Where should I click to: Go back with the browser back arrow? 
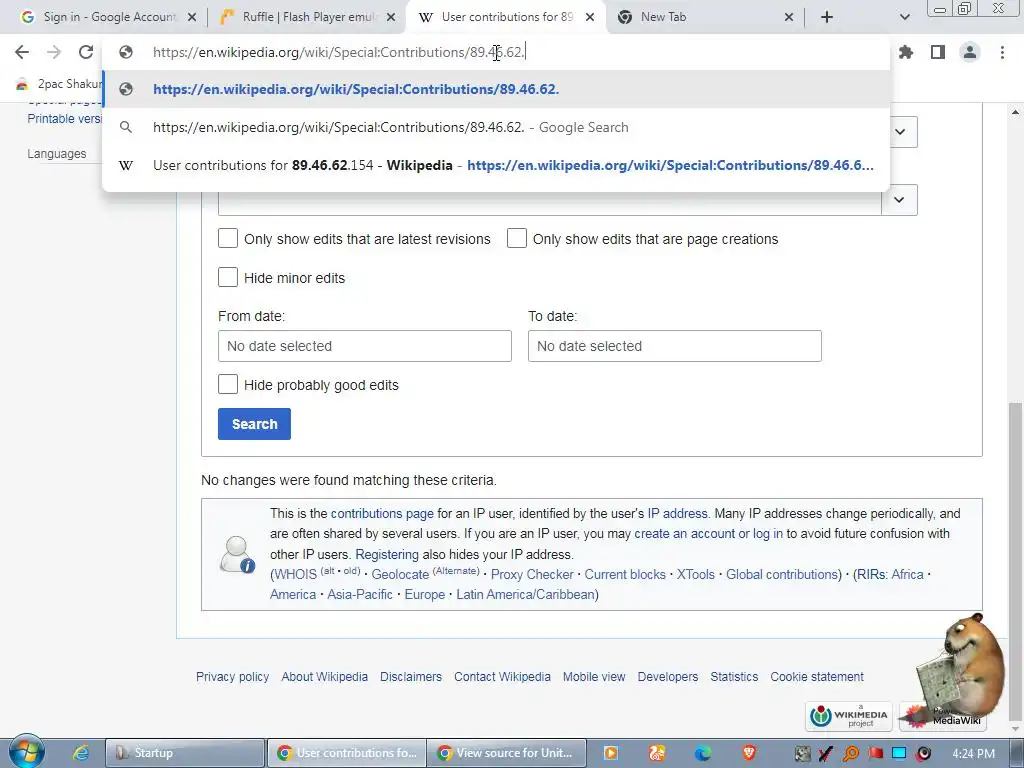[x=22, y=52]
